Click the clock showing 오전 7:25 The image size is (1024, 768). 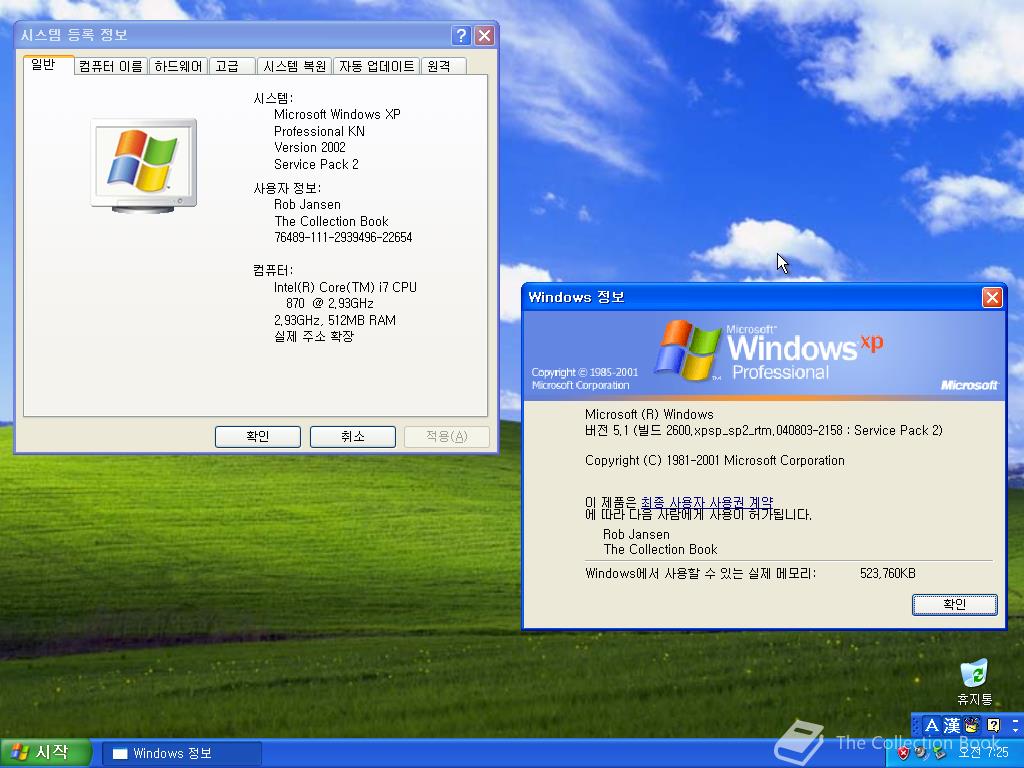tap(983, 753)
